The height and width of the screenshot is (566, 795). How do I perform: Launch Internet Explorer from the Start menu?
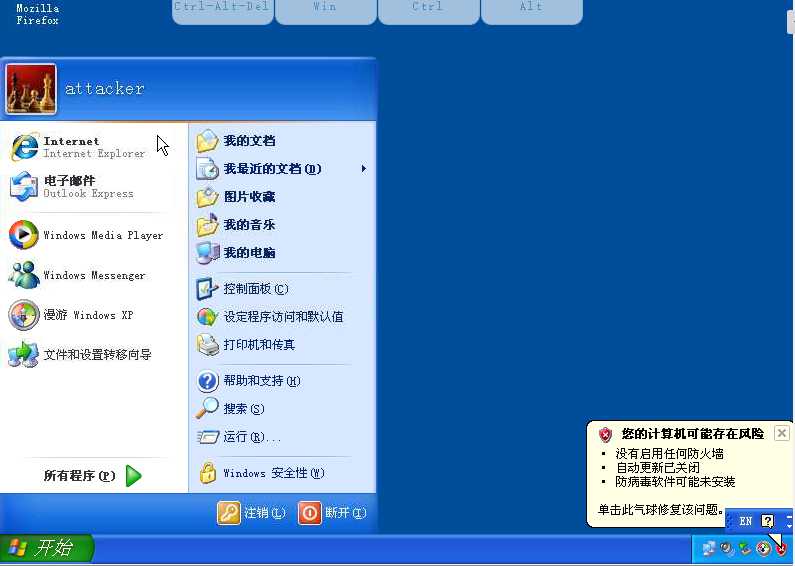94,147
